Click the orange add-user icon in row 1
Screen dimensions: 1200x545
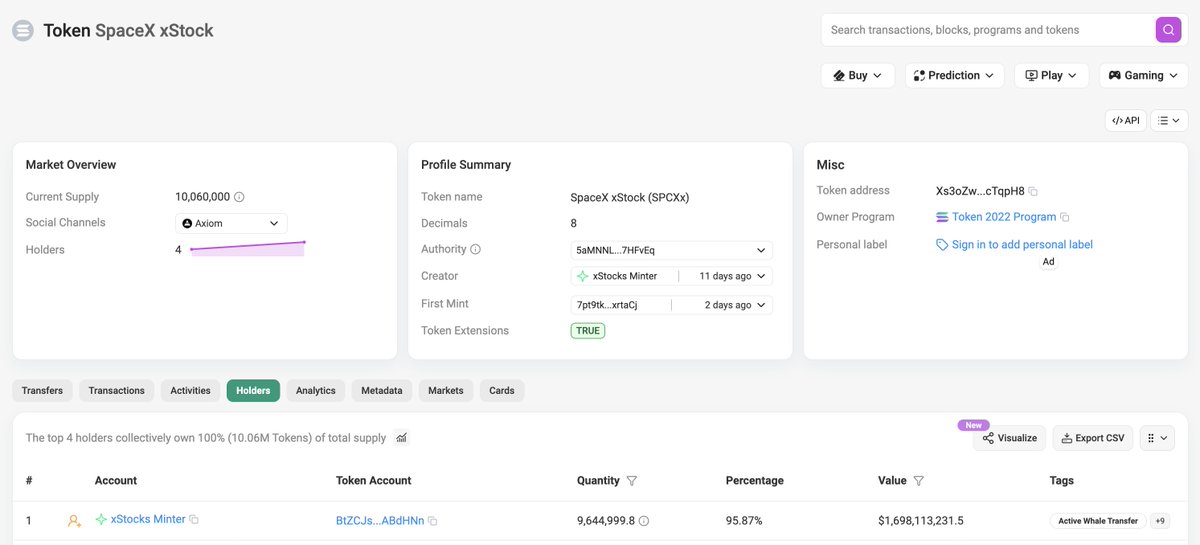[74, 521]
